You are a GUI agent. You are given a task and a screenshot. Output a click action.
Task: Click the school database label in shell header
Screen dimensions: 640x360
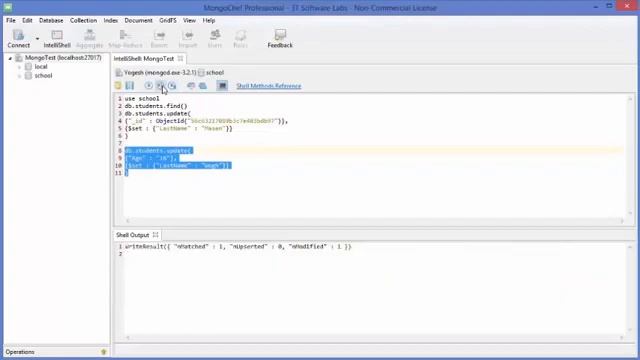coord(215,73)
